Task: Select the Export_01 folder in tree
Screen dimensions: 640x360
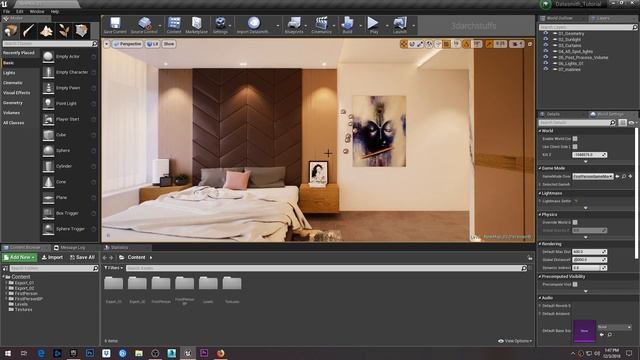Action: point(24,282)
